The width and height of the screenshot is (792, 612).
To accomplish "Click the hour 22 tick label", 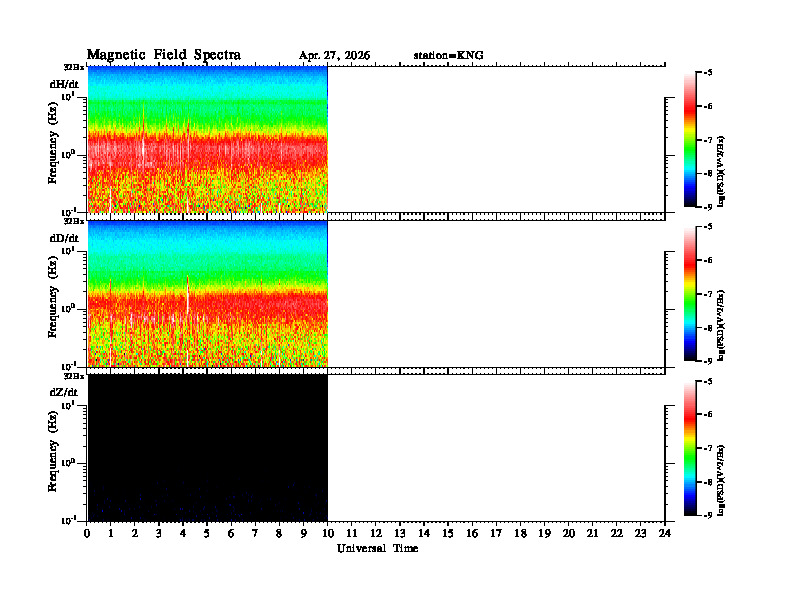I will [617, 534].
